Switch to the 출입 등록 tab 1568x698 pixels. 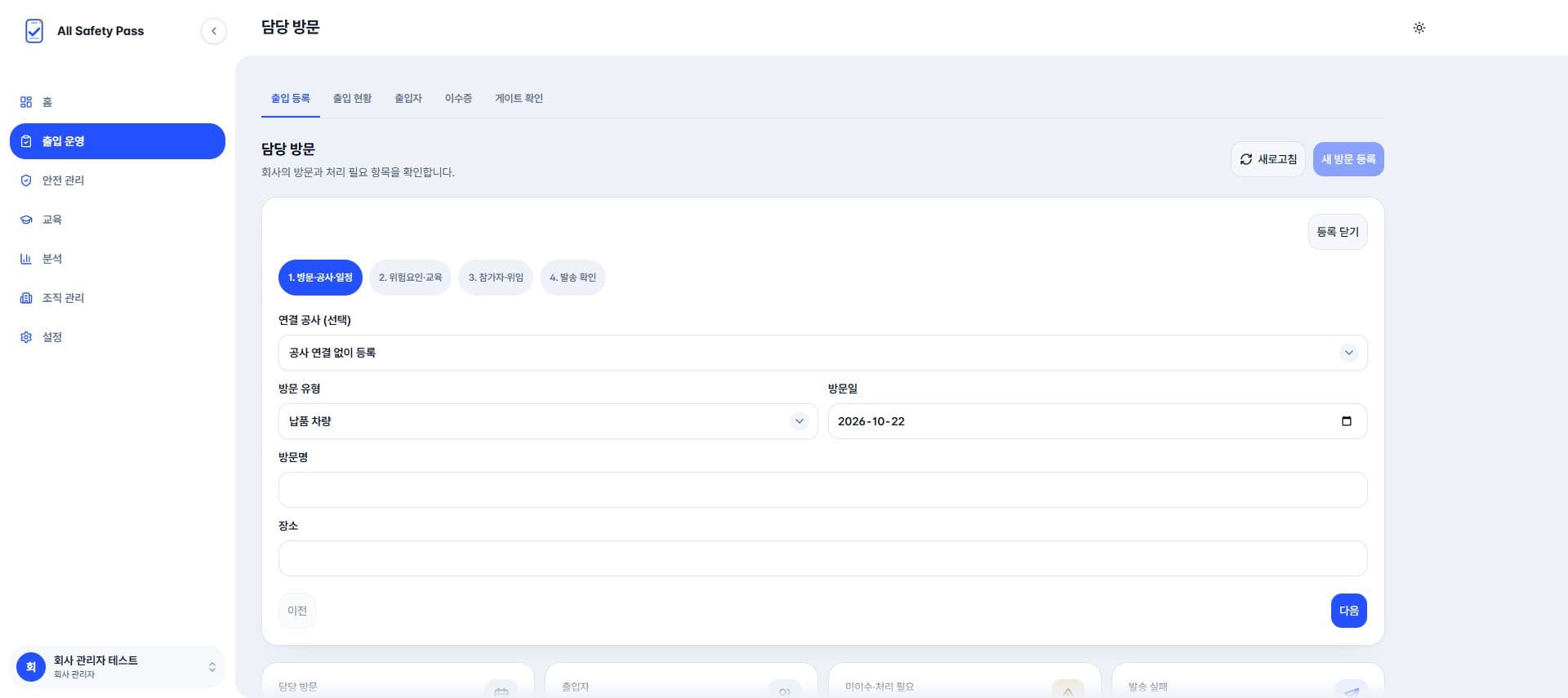click(291, 98)
